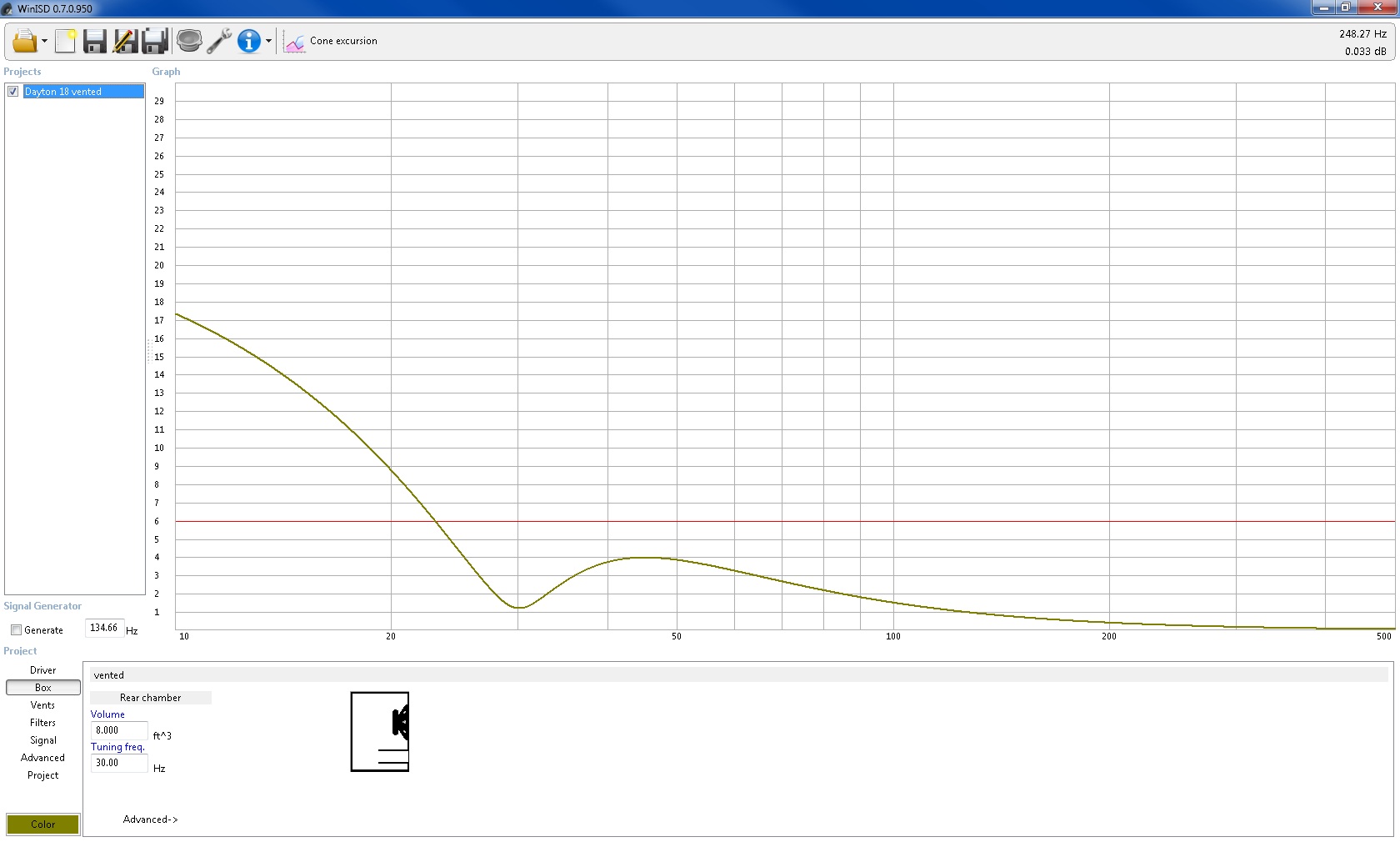
Task: Restore down the WinISD window
Action: click(1345, 8)
